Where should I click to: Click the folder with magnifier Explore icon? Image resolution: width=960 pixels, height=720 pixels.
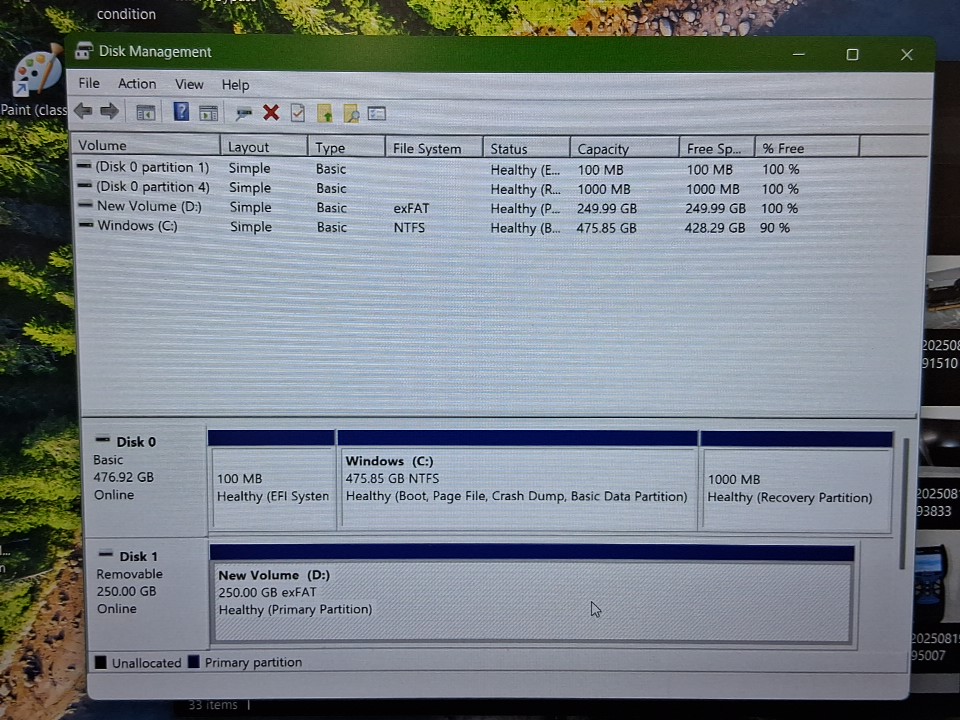pos(351,113)
